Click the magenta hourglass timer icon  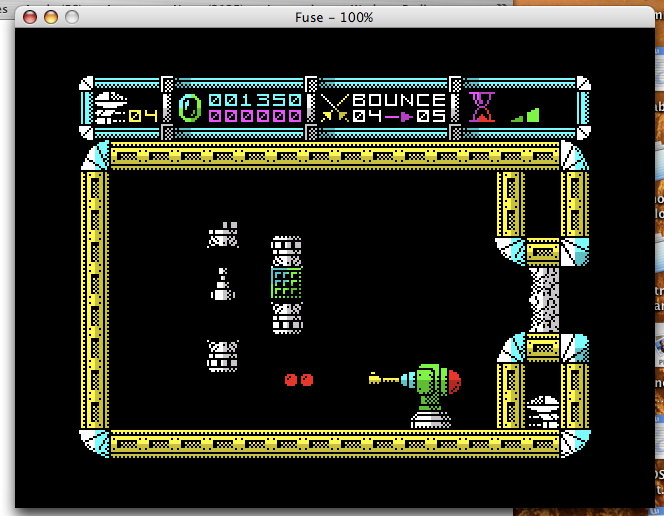(x=483, y=106)
